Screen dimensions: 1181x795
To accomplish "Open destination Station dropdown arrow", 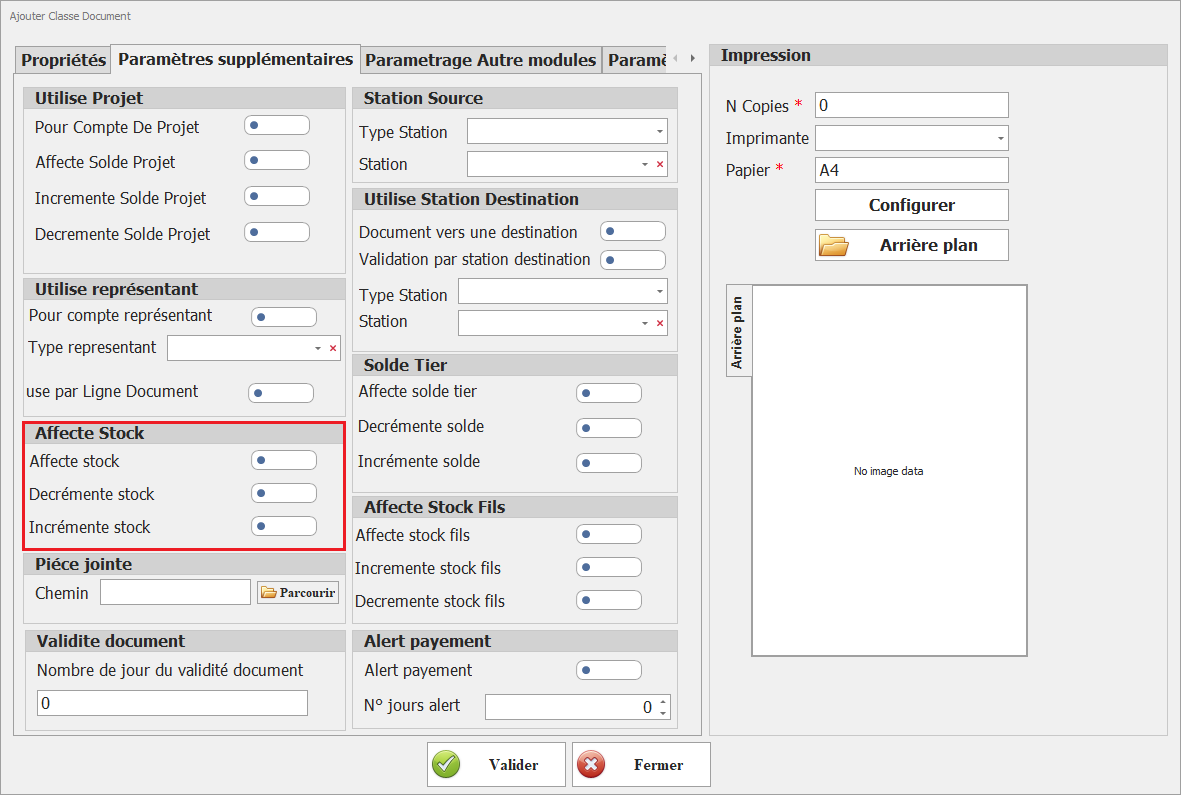I will (x=645, y=323).
